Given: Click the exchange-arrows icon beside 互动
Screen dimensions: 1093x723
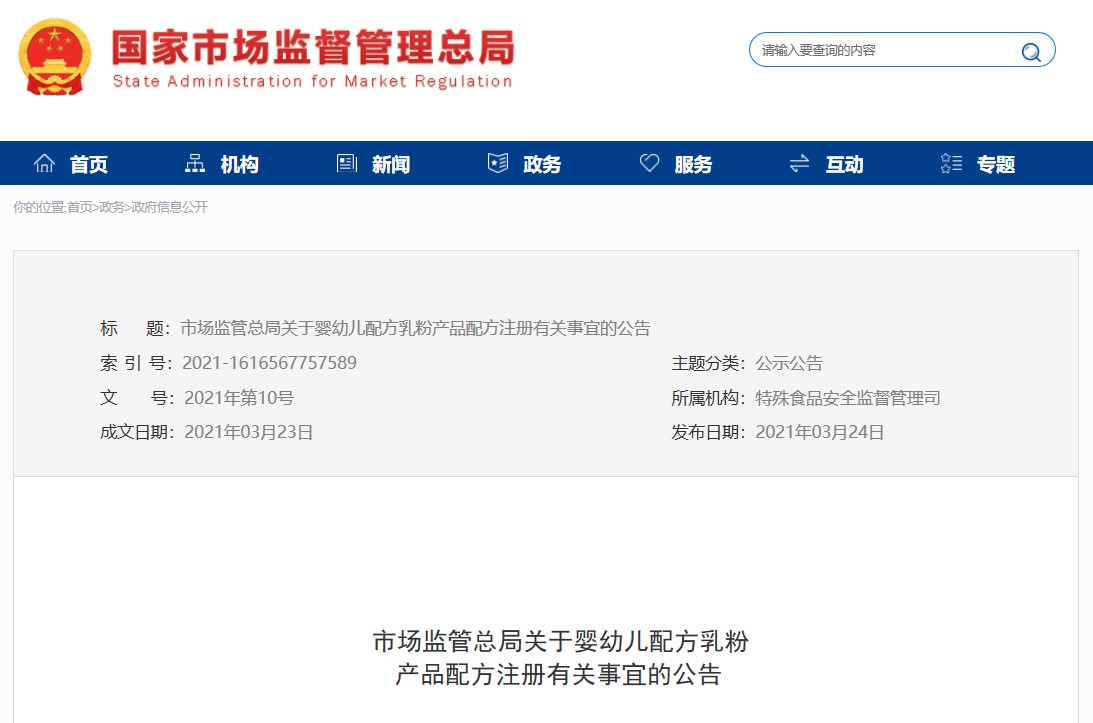Looking at the screenshot, I should tap(798, 162).
